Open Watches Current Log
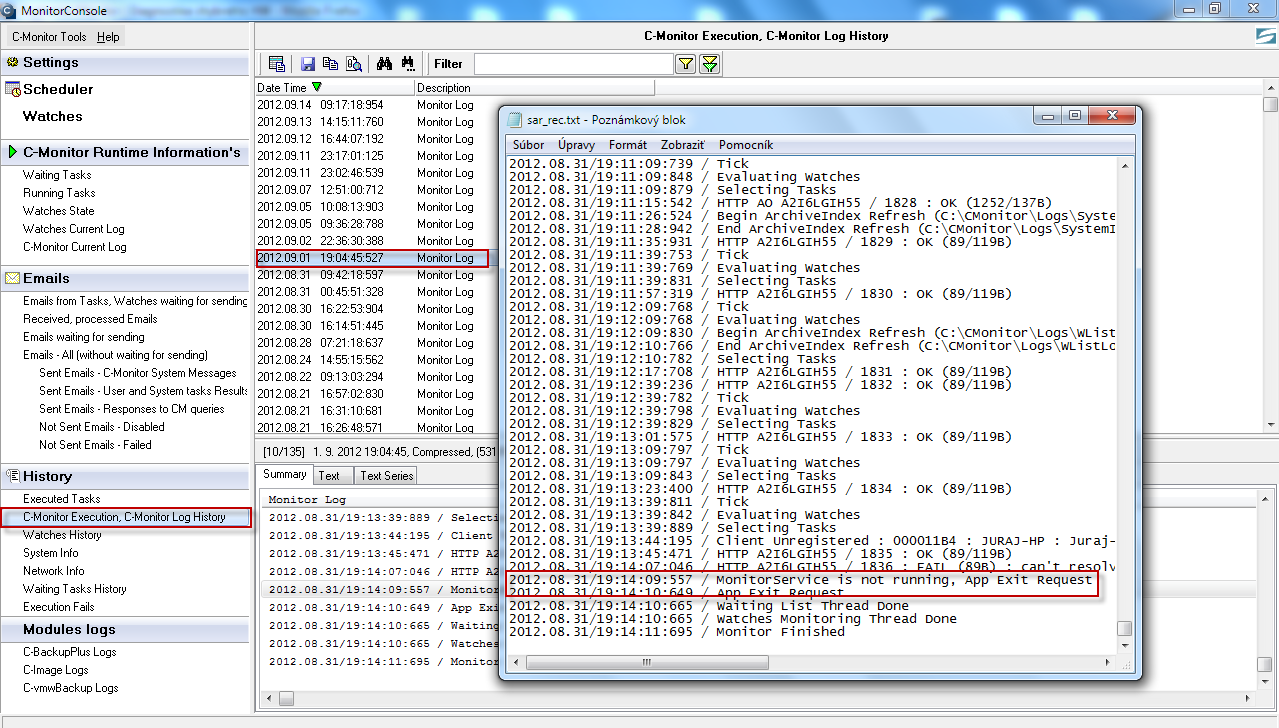This screenshot has width=1279, height=728. (x=73, y=229)
